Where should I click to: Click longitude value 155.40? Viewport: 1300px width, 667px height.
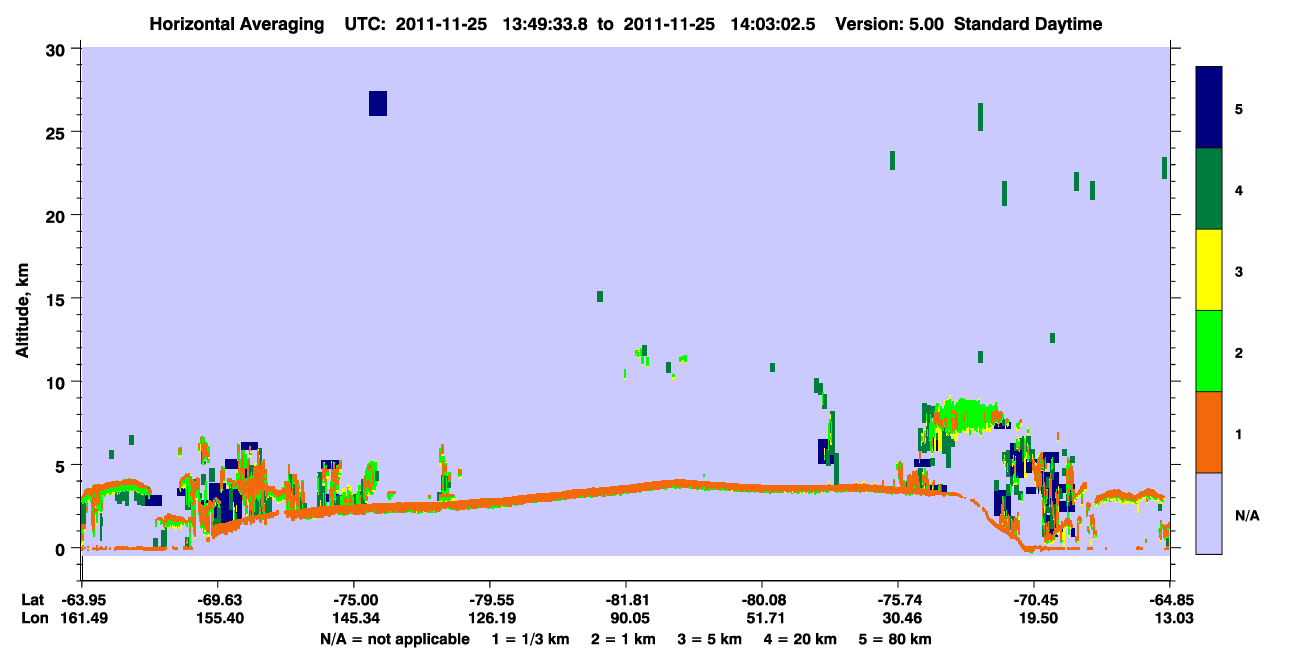[x=218, y=619]
